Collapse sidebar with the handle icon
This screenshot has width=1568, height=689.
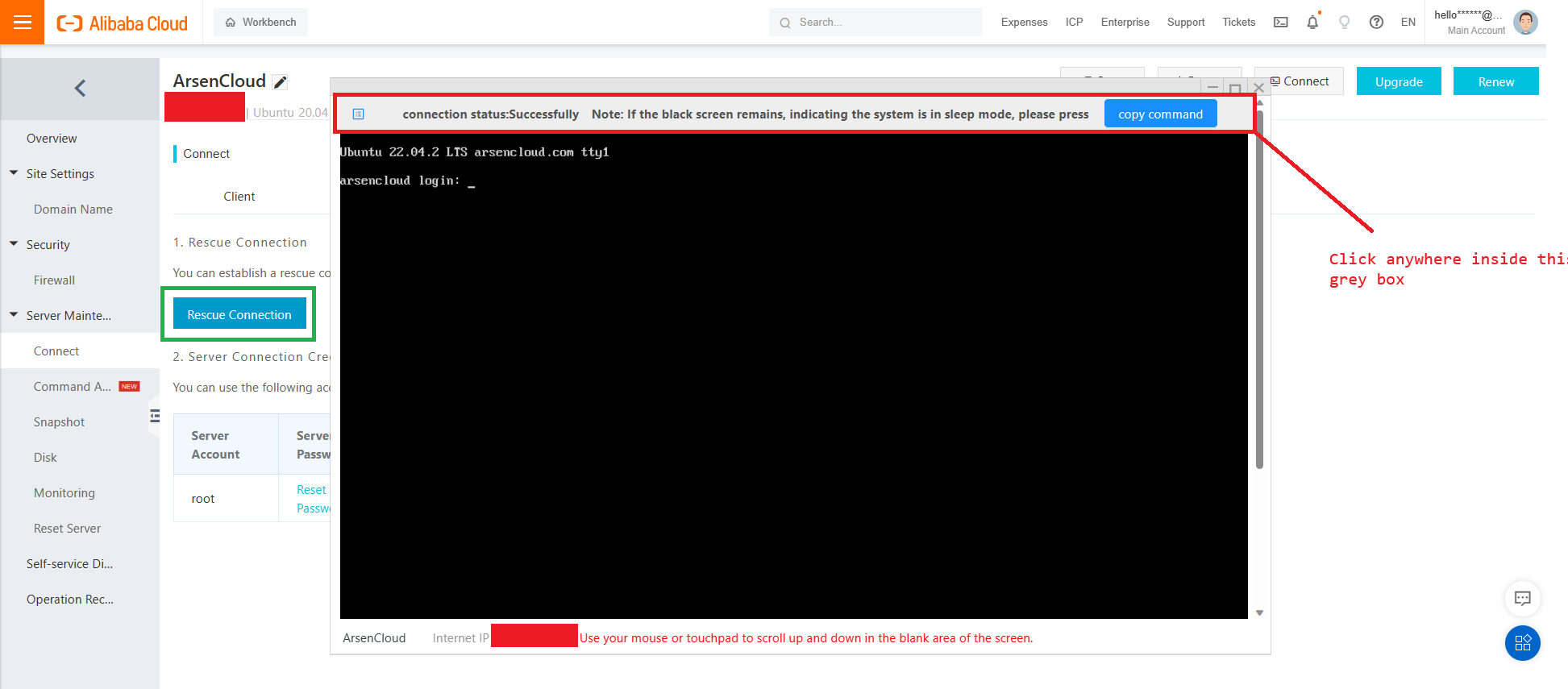tap(155, 416)
